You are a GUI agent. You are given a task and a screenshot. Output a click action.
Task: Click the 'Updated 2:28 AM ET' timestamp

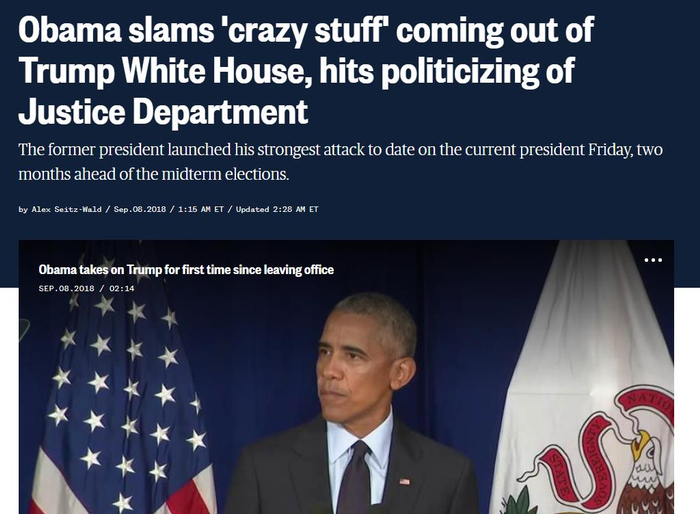[x=277, y=209]
